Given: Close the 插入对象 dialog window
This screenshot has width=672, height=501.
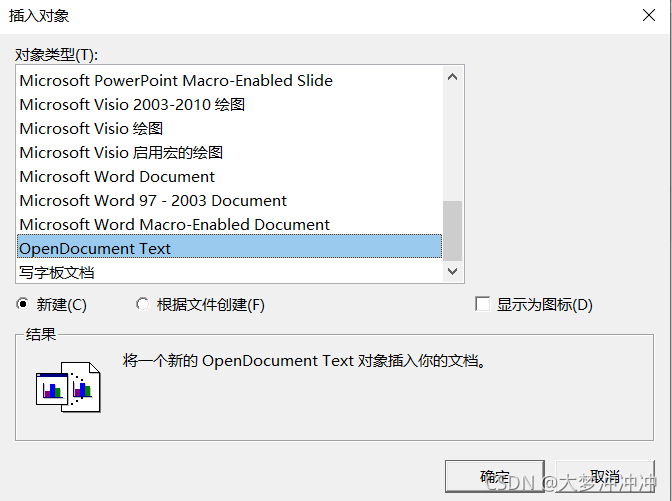Looking at the screenshot, I should click(x=649, y=15).
